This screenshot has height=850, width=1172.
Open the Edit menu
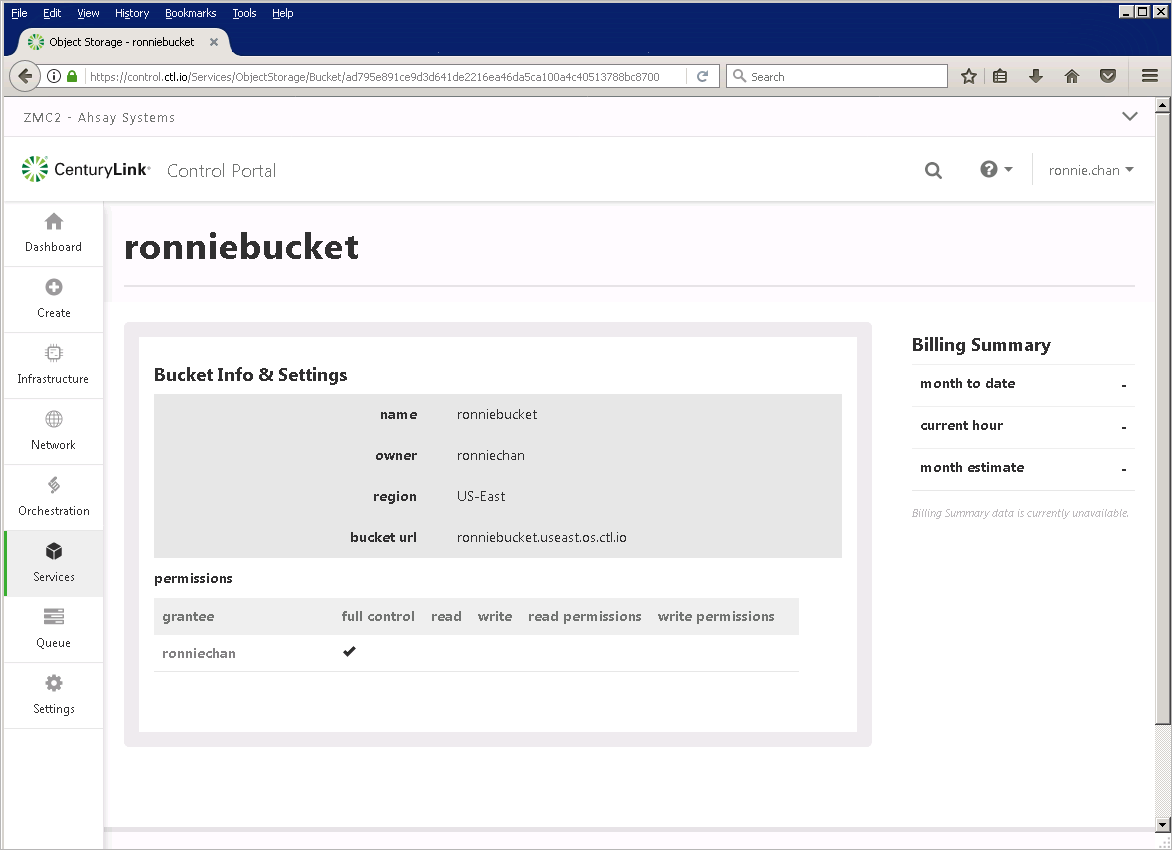[x=52, y=13]
